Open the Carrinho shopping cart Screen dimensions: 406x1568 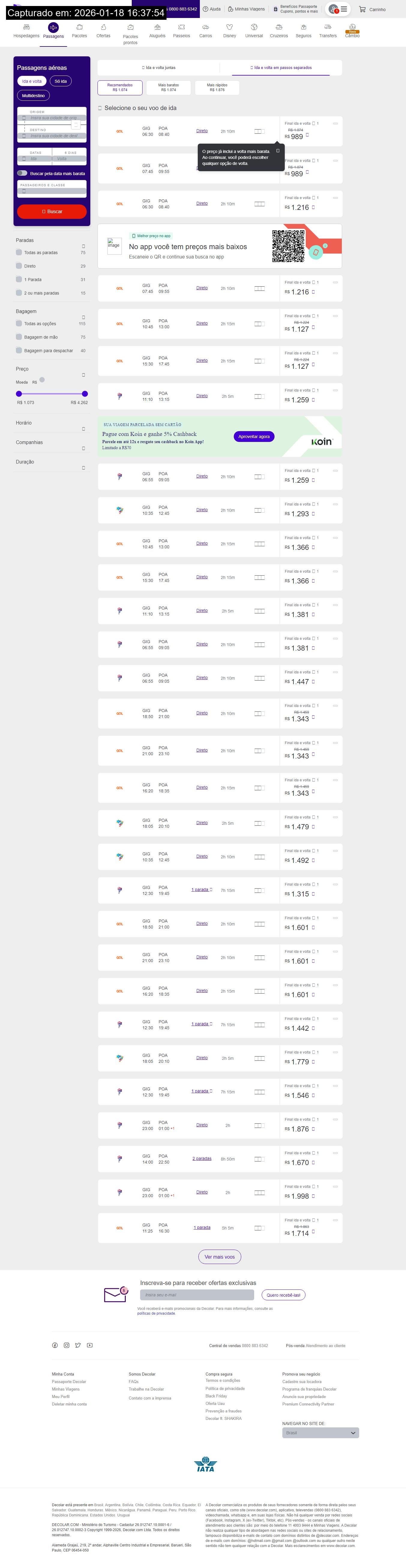coord(372,9)
